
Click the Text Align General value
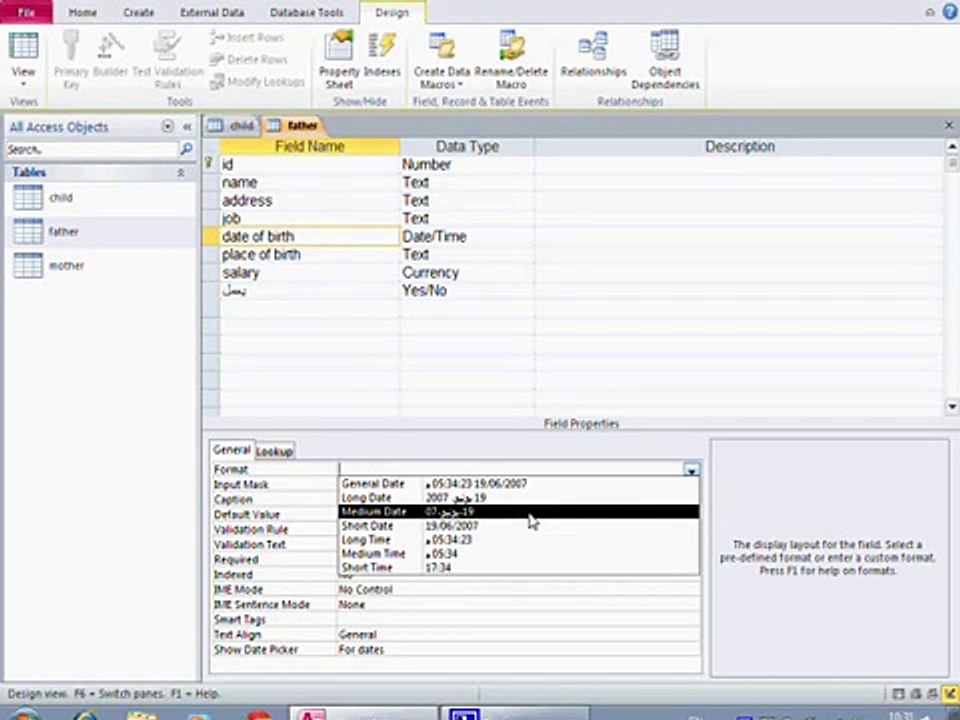[519, 635]
